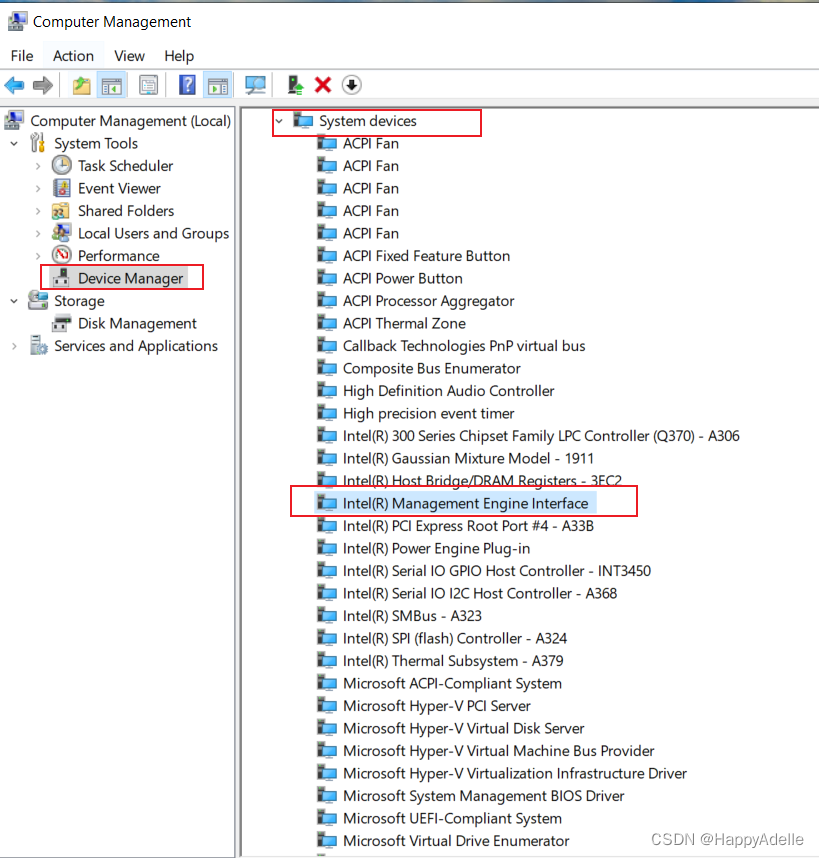The image size is (819, 858).
Task: Click the Services and Applications gear icon
Action: [x=38, y=345]
